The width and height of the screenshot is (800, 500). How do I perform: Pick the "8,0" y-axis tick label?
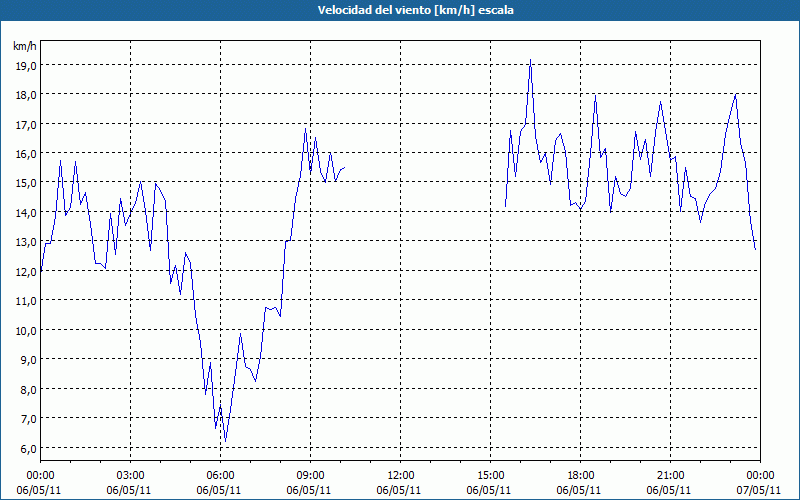[x=28, y=389]
